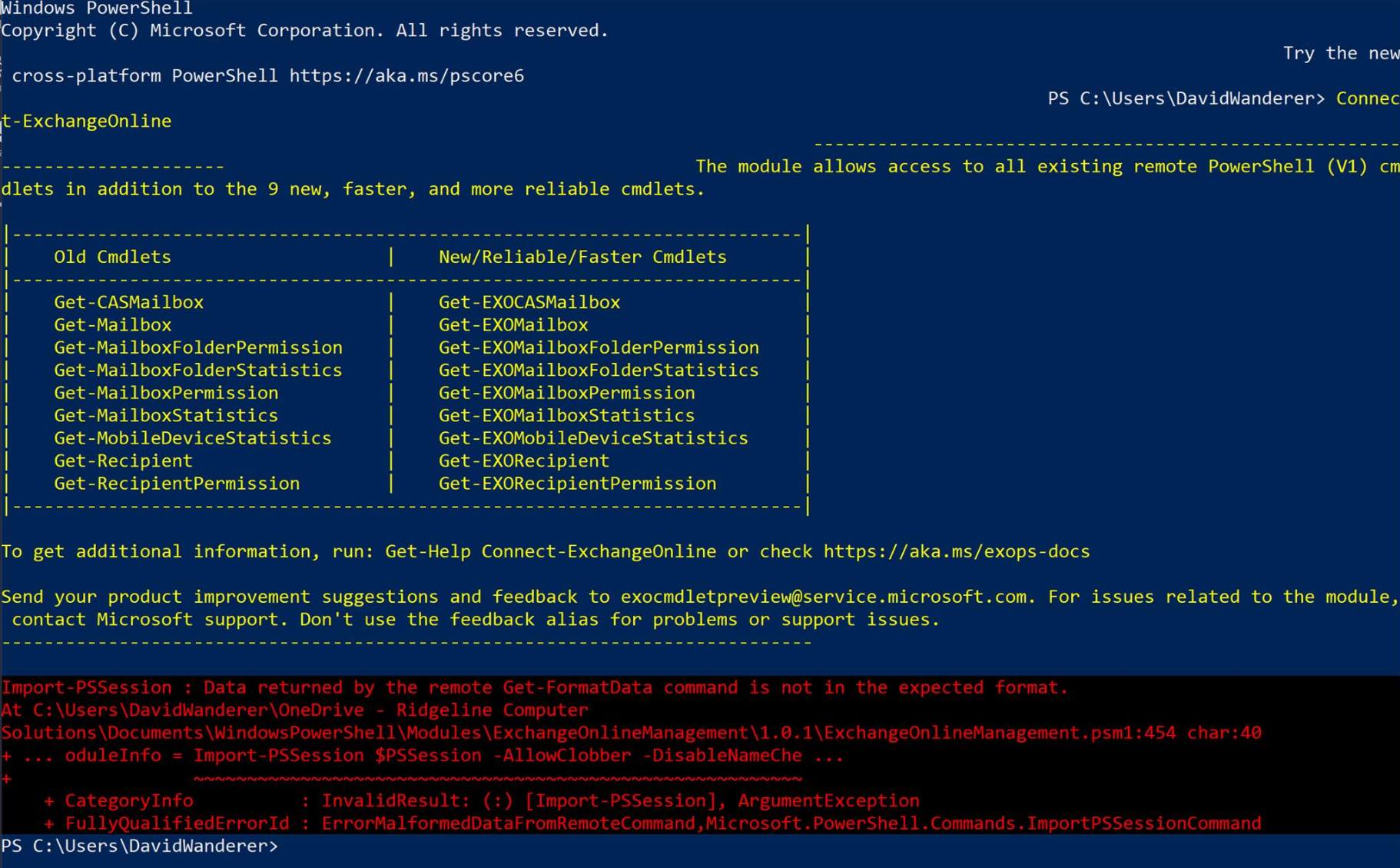The width and height of the screenshot is (1400, 868).
Task: Click the "New/Reliable/Faster Cmdlets" column header
Action: pos(582,258)
